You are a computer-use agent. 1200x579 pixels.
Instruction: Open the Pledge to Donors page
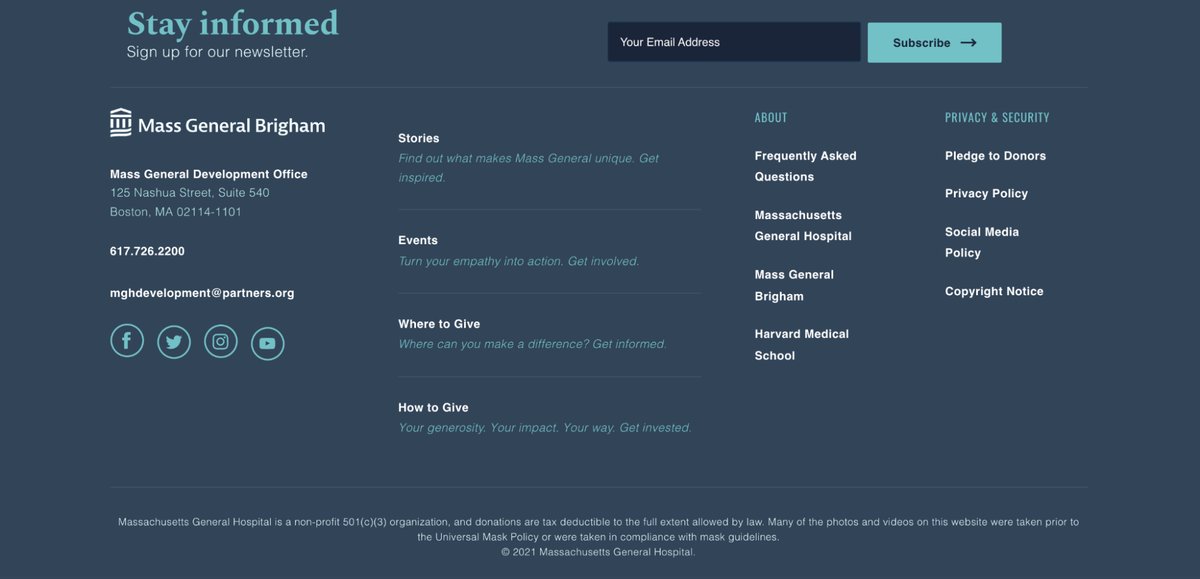coord(995,156)
